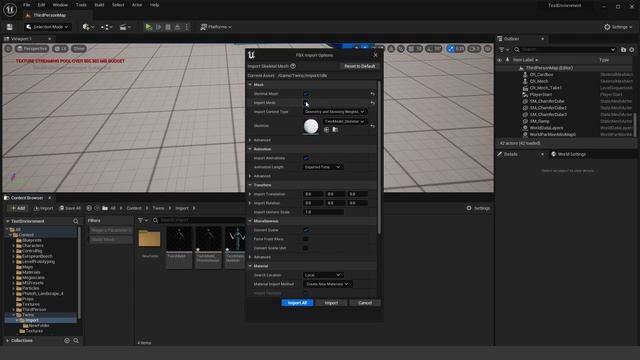Viewport: 640px width, 360px height.
Task: Click Use Selected Asset icon under Skeleton dropdown
Action: click(327, 129)
